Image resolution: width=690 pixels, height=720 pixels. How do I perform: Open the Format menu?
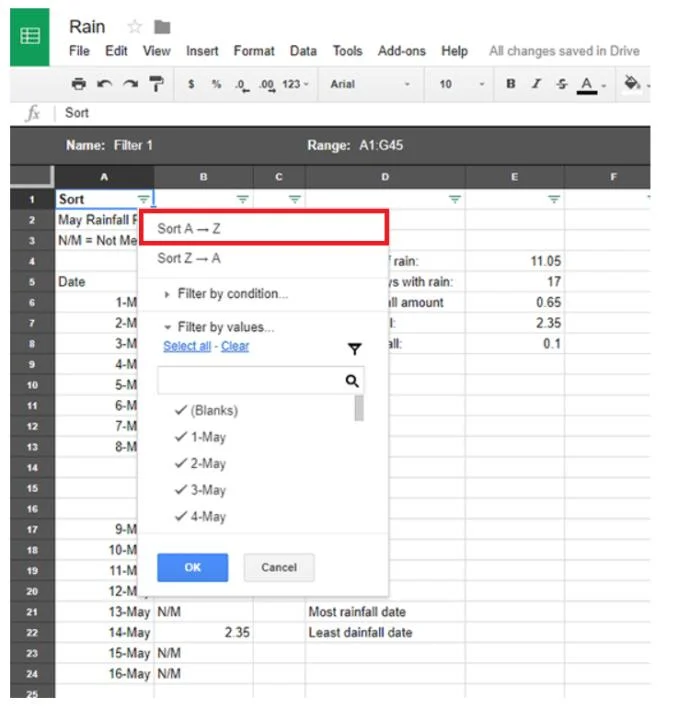pyautogui.click(x=254, y=51)
